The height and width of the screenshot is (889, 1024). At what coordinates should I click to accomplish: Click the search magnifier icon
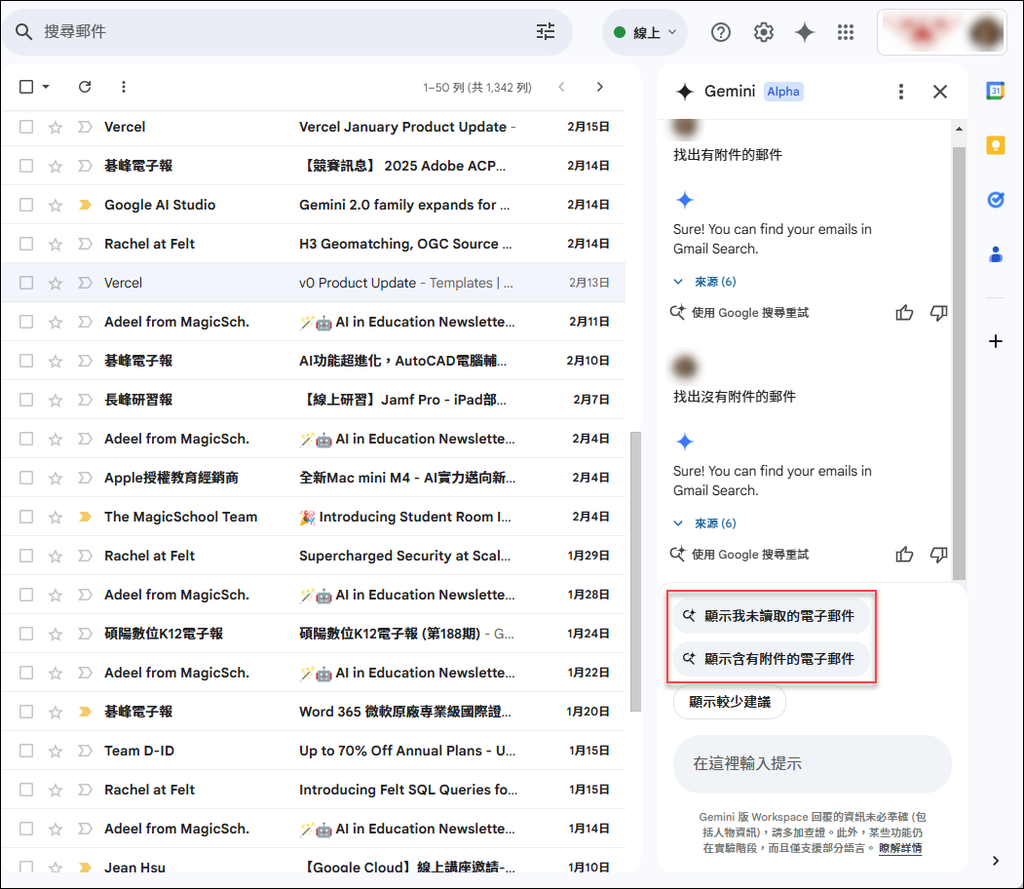(x=24, y=31)
